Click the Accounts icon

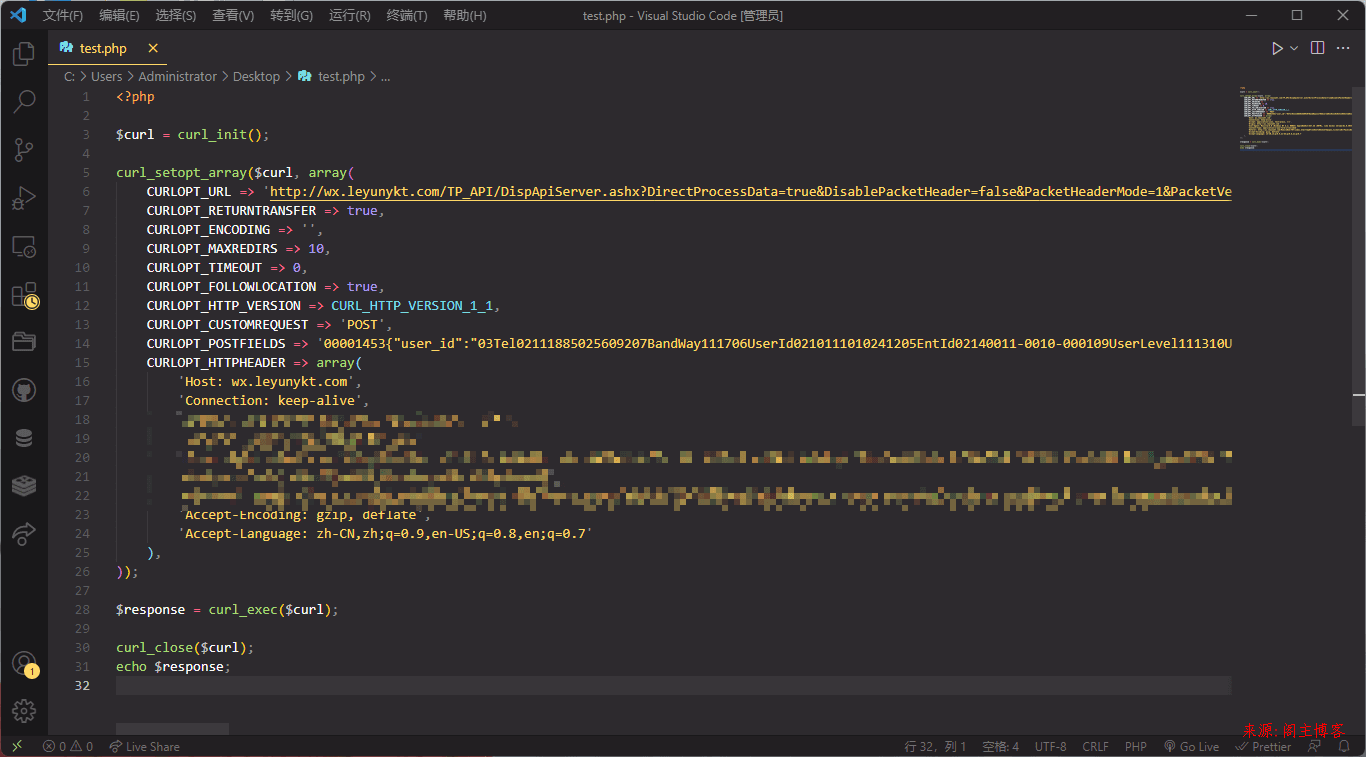pos(24,663)
